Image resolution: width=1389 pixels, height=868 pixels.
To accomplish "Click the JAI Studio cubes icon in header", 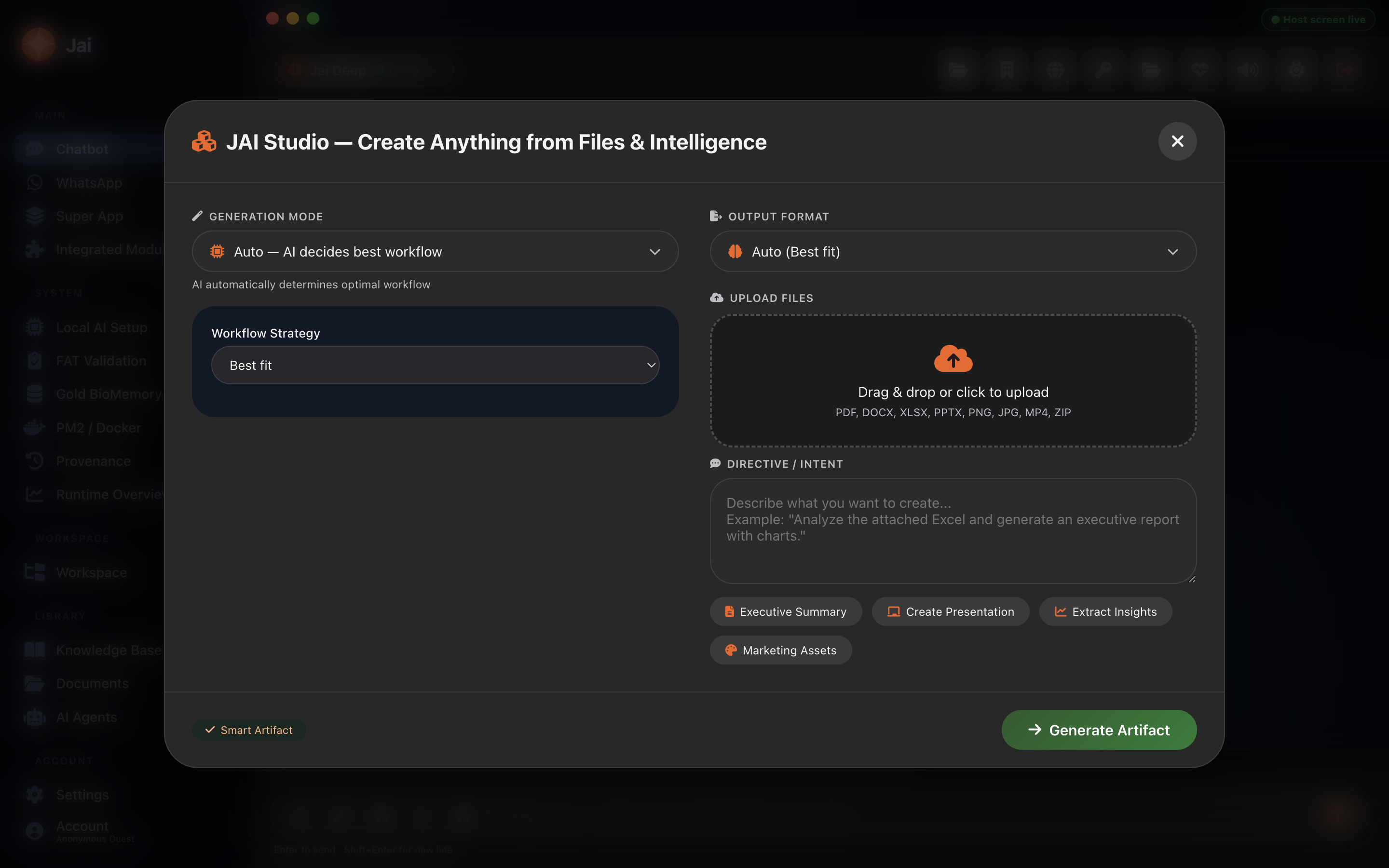I will [204, 142].
